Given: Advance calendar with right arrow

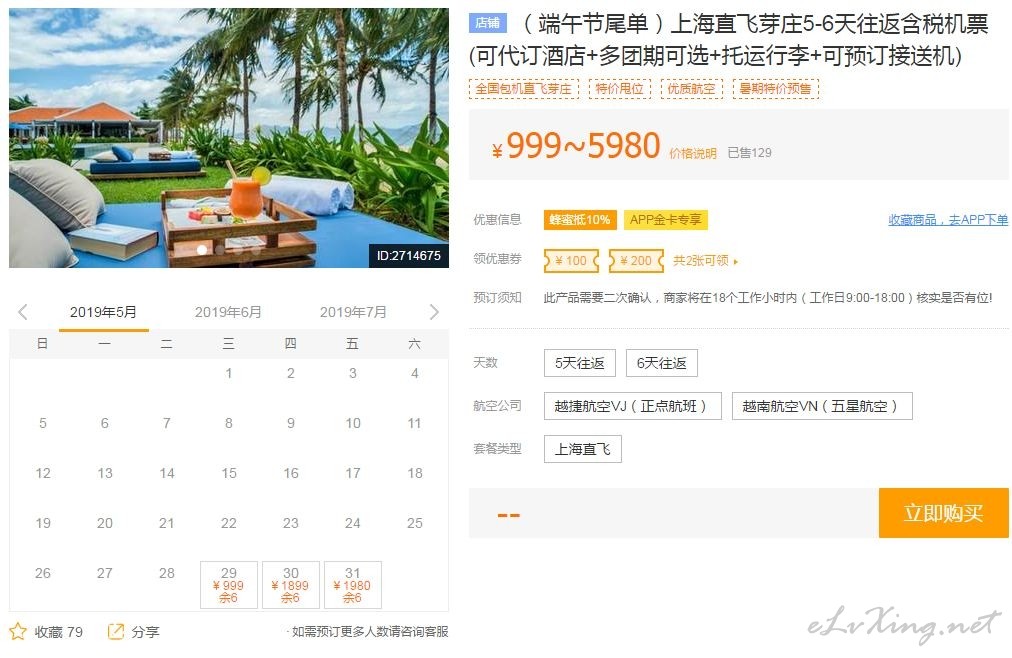Looking at the screenshot, I should pos(434,312).
